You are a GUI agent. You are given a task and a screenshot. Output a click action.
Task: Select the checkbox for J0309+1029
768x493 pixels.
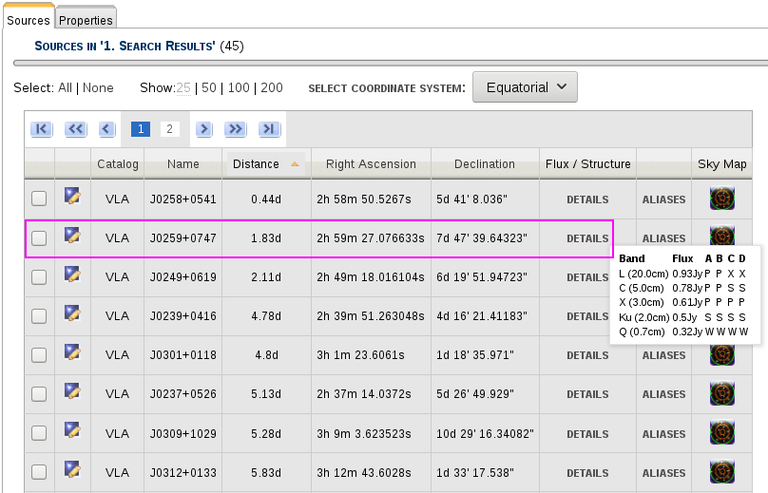[39, 434]
